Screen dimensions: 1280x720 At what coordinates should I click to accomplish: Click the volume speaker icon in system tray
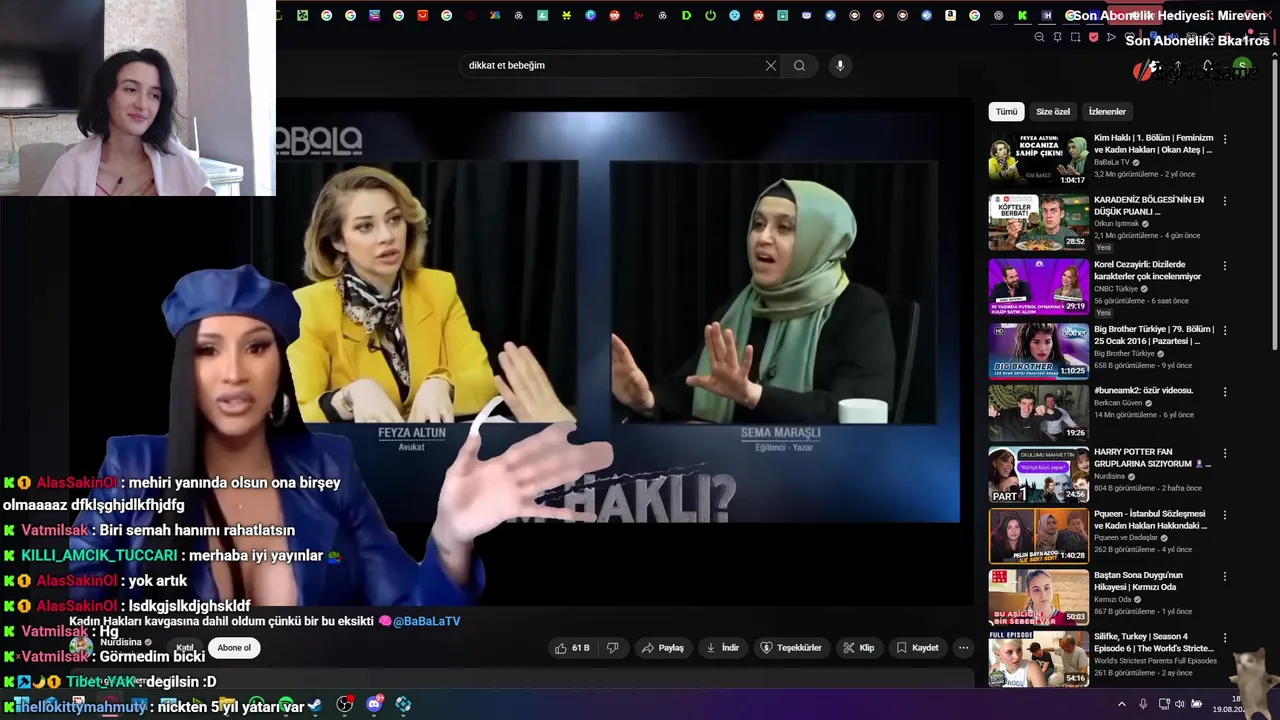(1179, 704)
